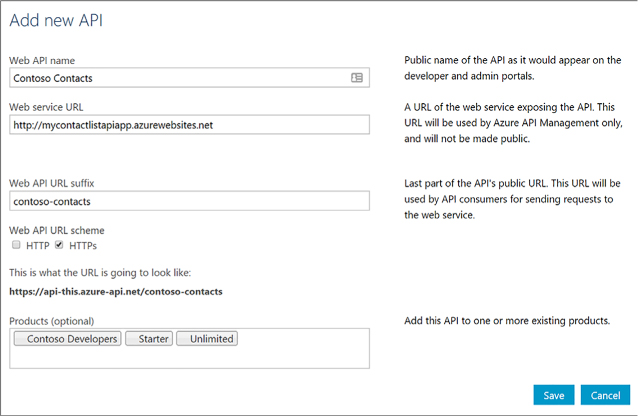Click the HTTP label text

pos(38,245)
